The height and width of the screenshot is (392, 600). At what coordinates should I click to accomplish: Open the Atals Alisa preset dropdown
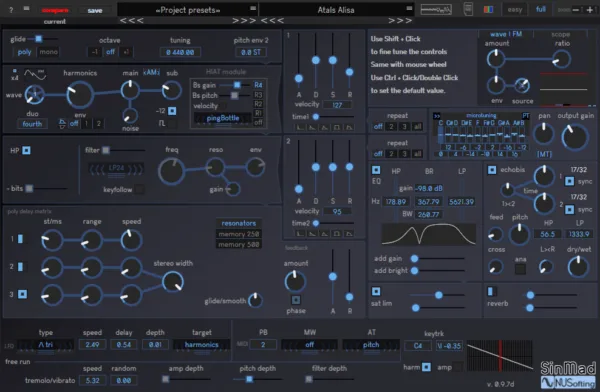(336, 10)
